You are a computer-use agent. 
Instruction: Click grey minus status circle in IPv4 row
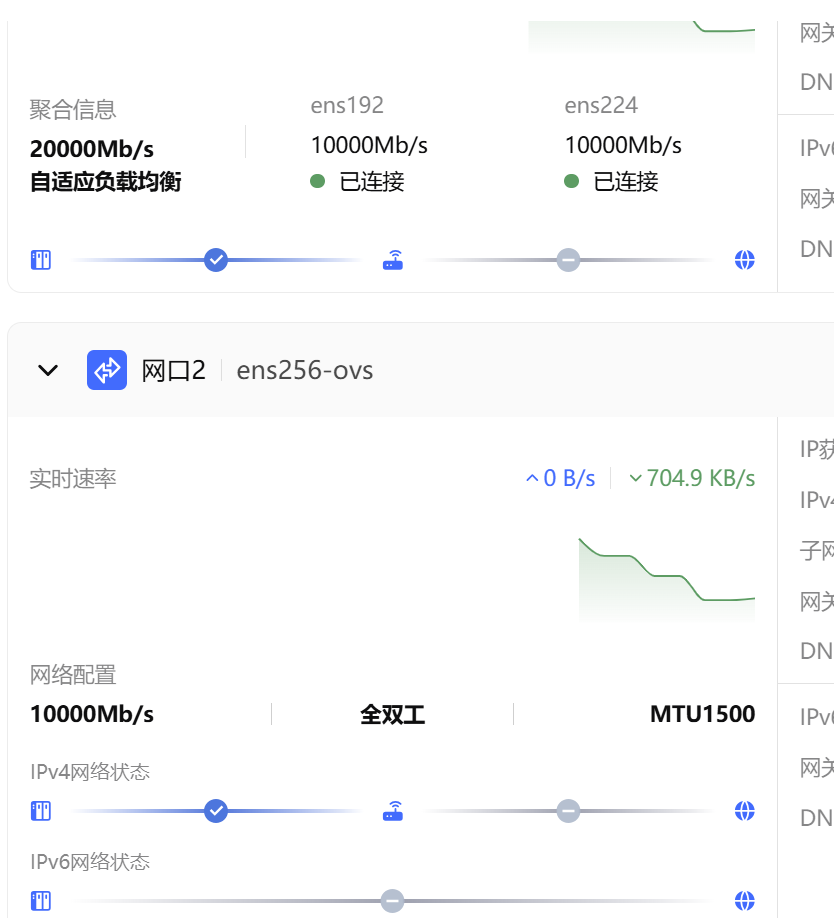coord(568,811)
